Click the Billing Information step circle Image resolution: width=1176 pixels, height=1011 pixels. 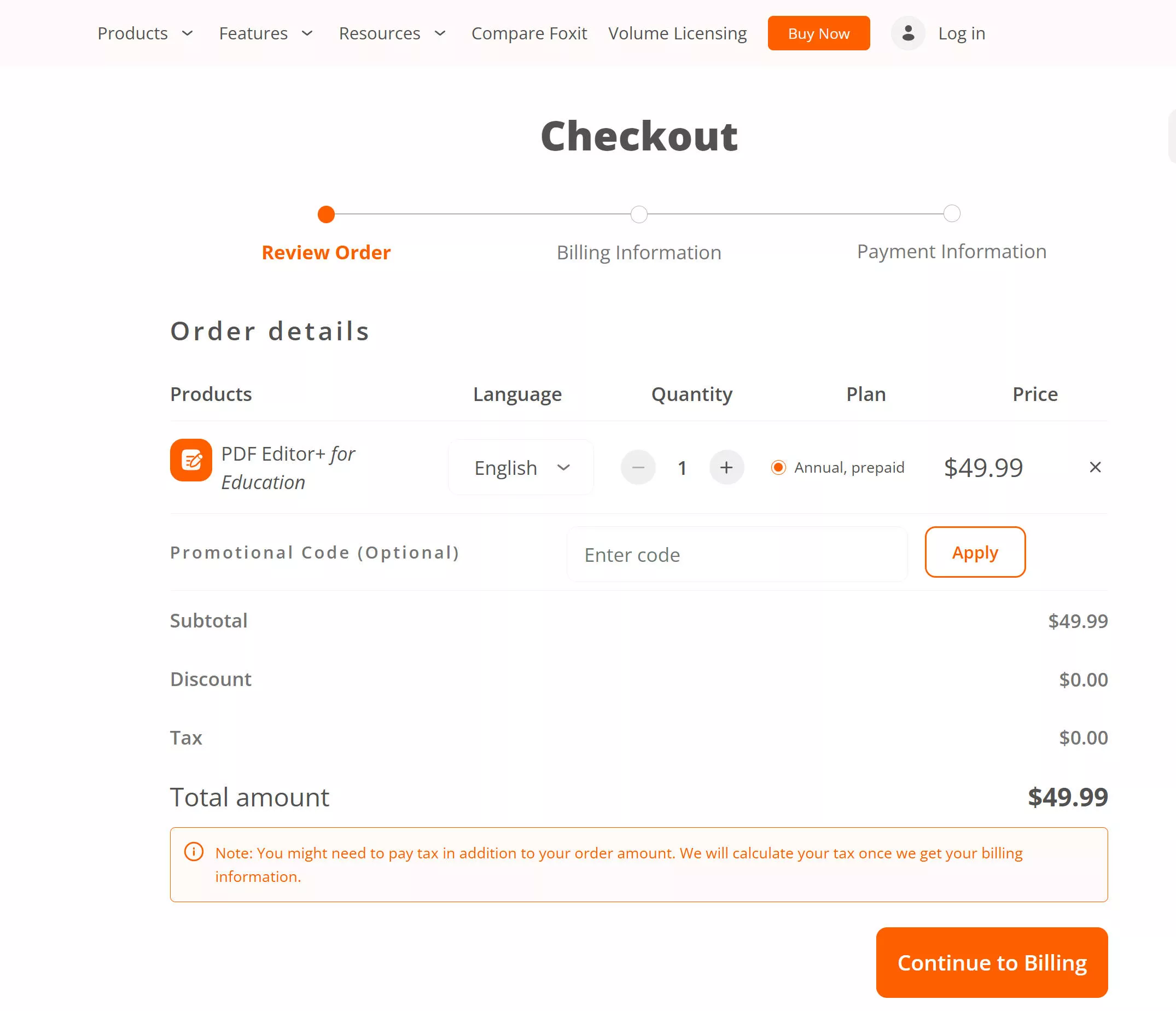638,214
